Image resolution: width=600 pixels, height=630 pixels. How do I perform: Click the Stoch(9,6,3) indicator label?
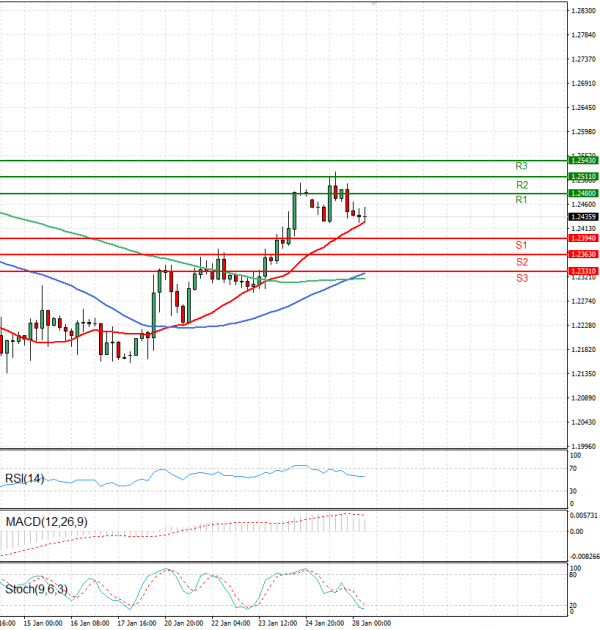pos(36,589)
